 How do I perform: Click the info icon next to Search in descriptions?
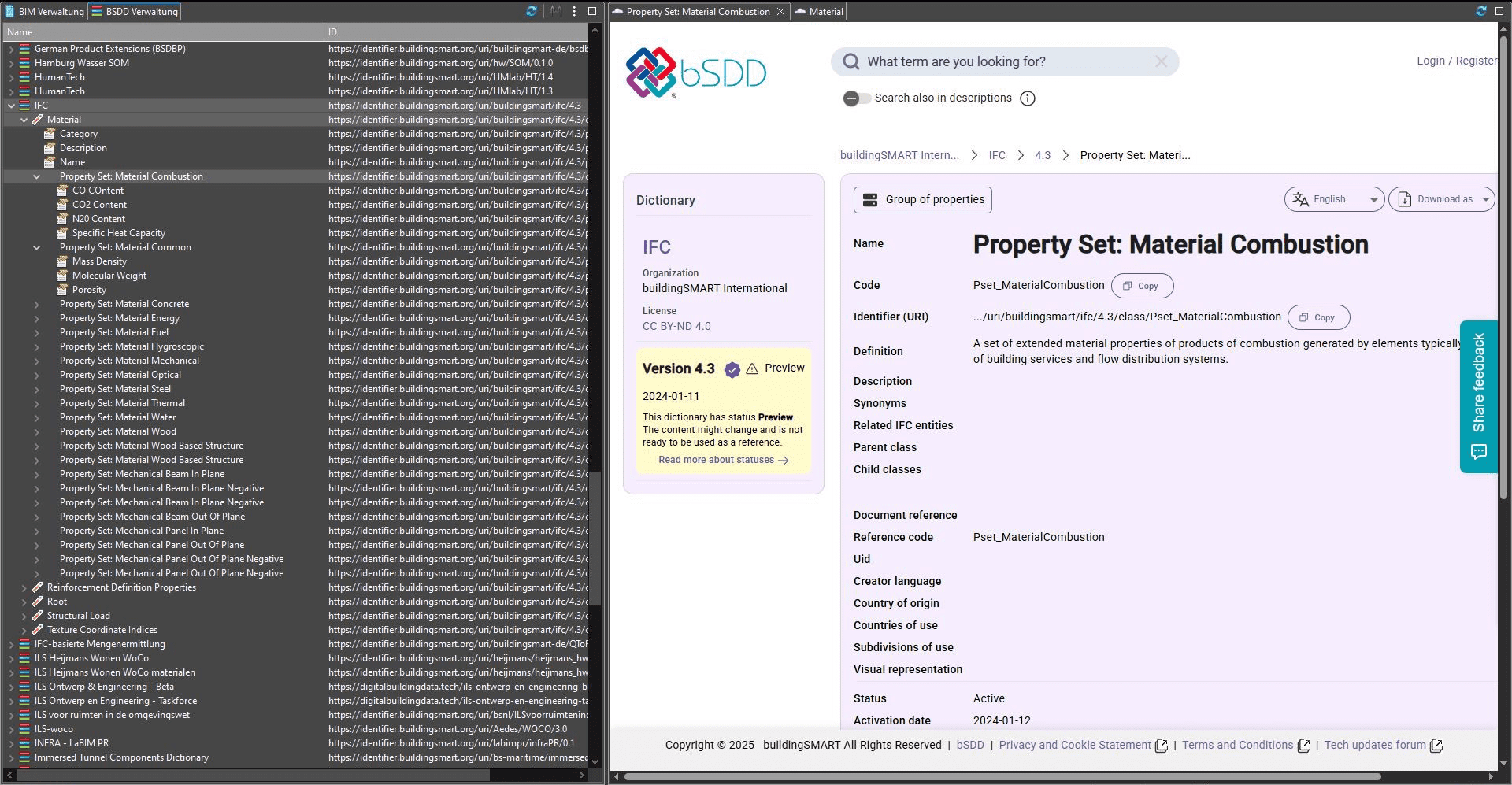pyautogui.click(x=1028, y=98)
